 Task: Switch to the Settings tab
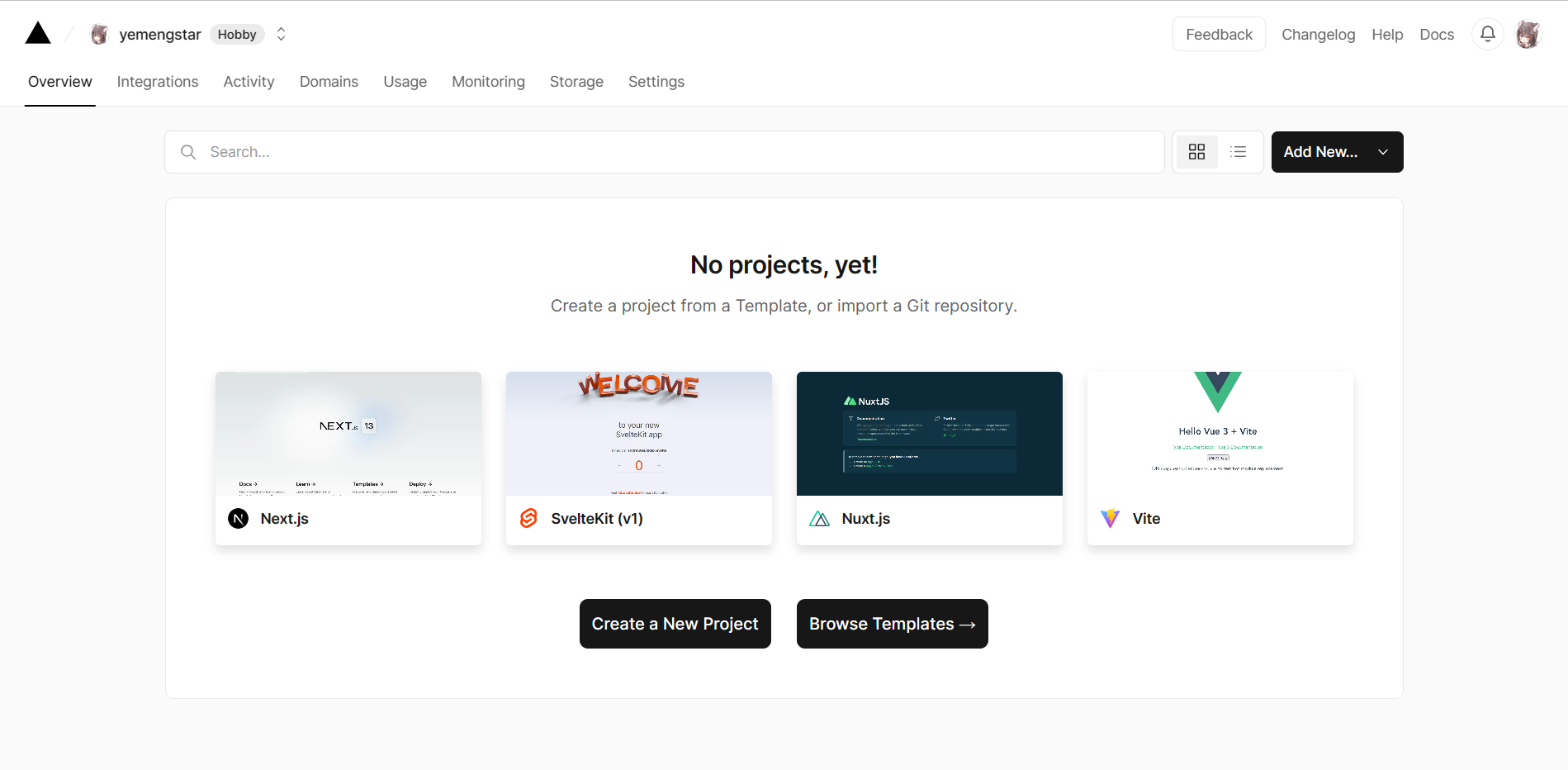tap(656, 82)
